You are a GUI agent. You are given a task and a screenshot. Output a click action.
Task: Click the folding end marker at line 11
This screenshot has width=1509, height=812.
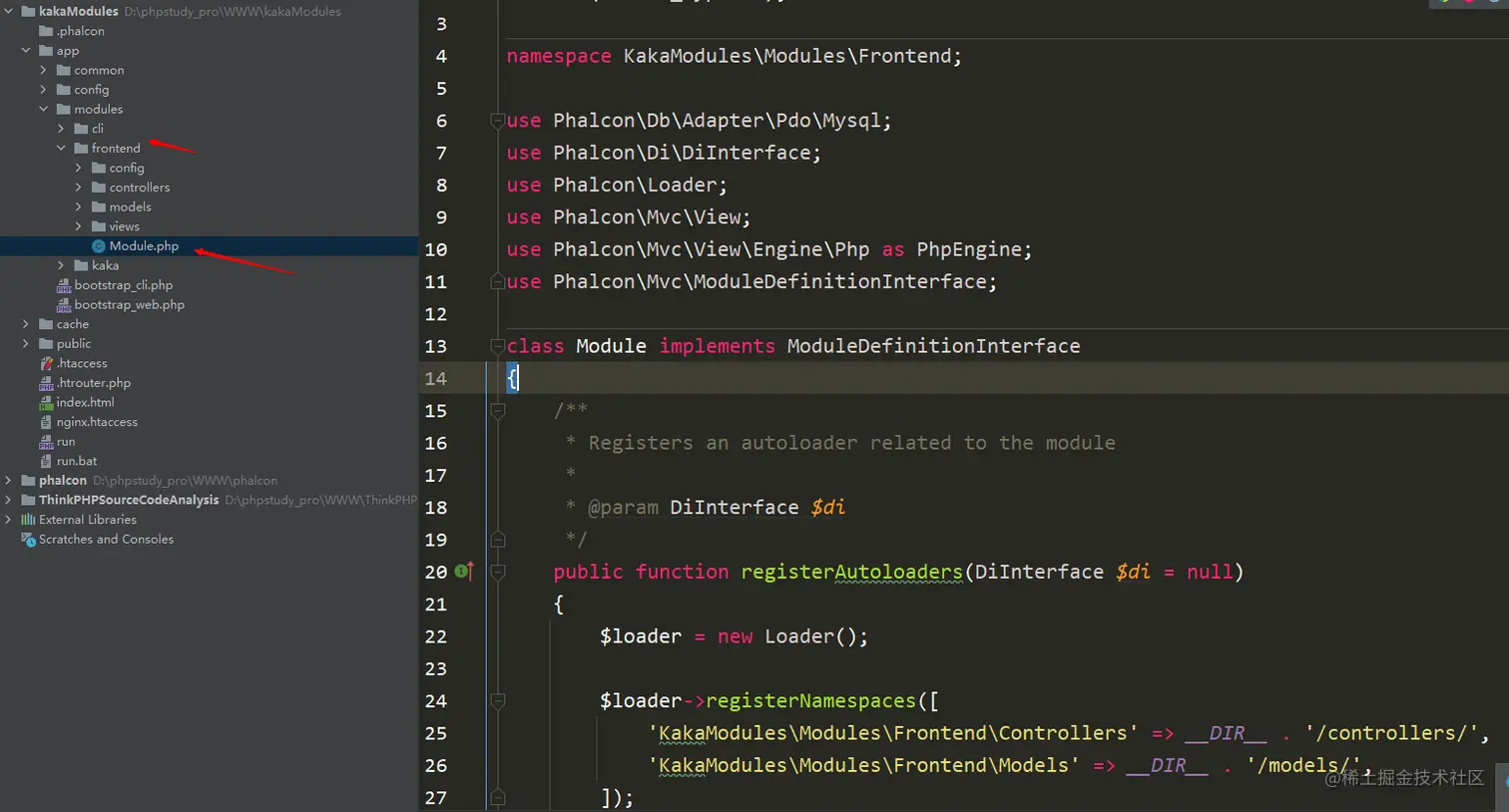click(497, 281)
